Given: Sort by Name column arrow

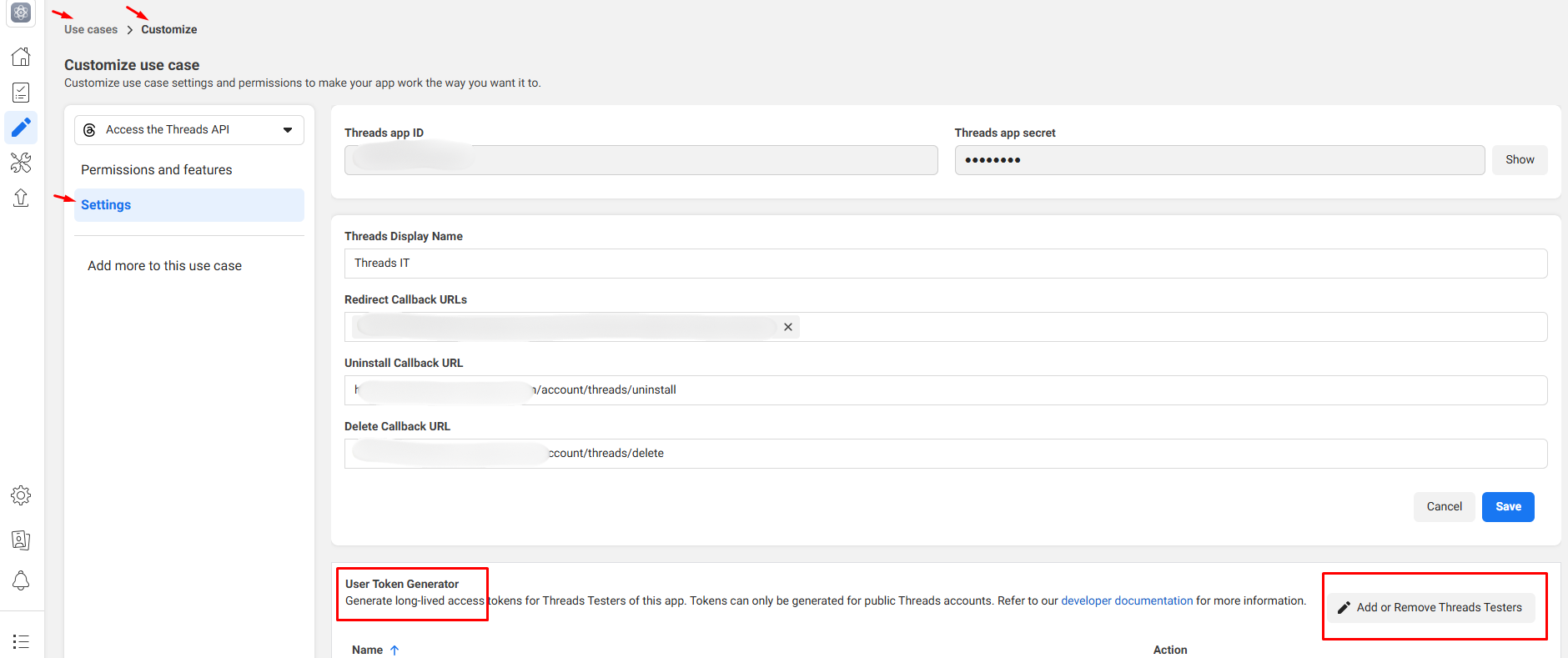Looking at the screenshot, I should point(395,650).
